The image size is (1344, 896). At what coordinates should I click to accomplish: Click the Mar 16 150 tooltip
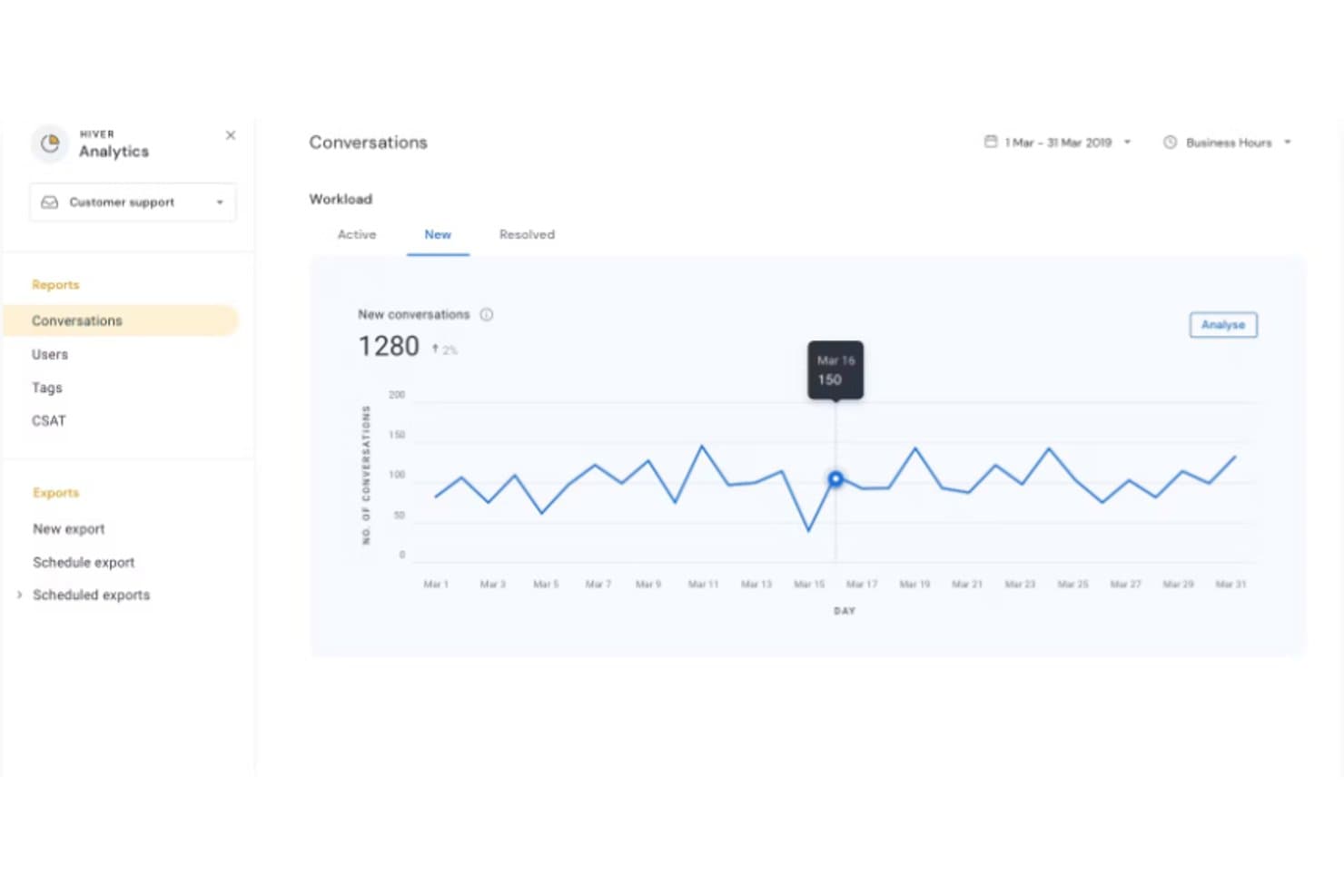pos(835,370)
